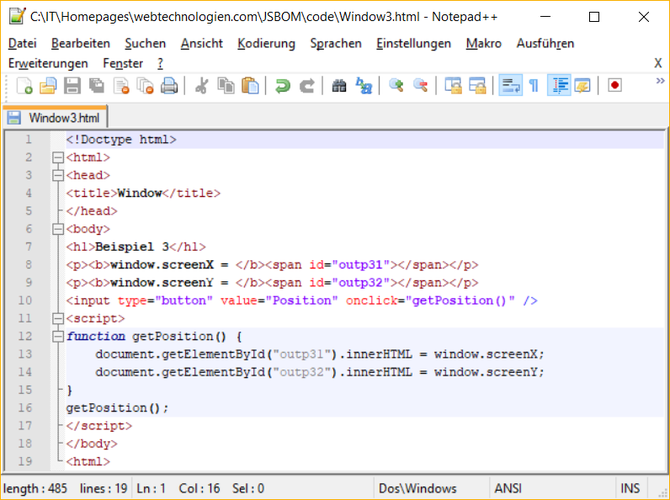Click the length : 485 status entry
The width and height of the screenshot is (670, 500).
35,488
